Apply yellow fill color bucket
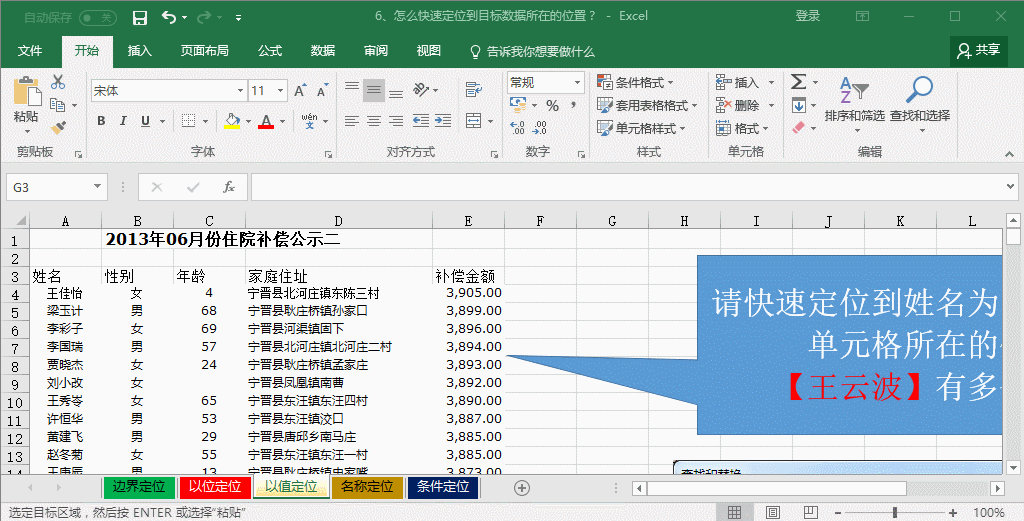1024x521 pixels. pyautogui.click(x=232, y=121)
